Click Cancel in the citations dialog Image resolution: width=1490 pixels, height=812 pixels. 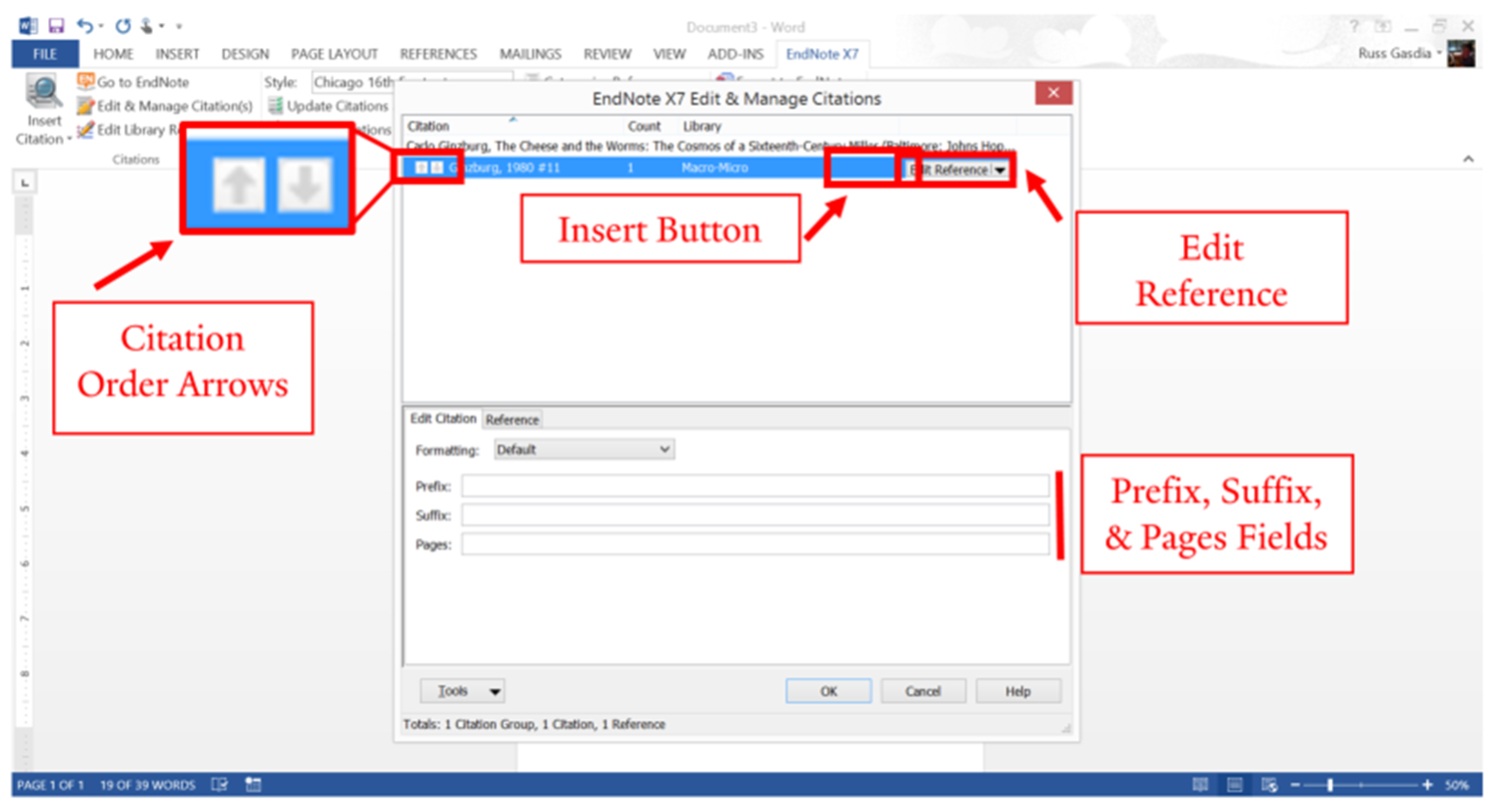click(x=923, y=691)
